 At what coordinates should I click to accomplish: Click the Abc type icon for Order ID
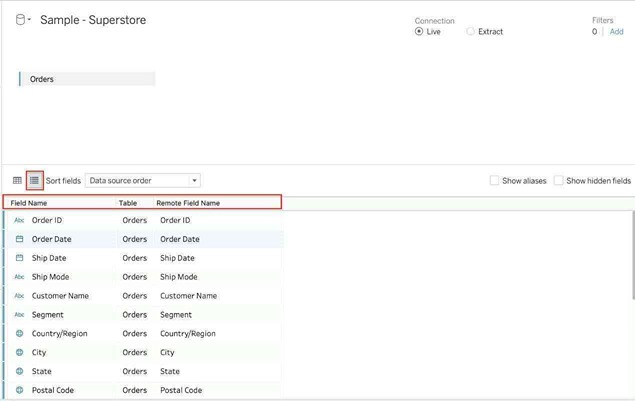19,221
